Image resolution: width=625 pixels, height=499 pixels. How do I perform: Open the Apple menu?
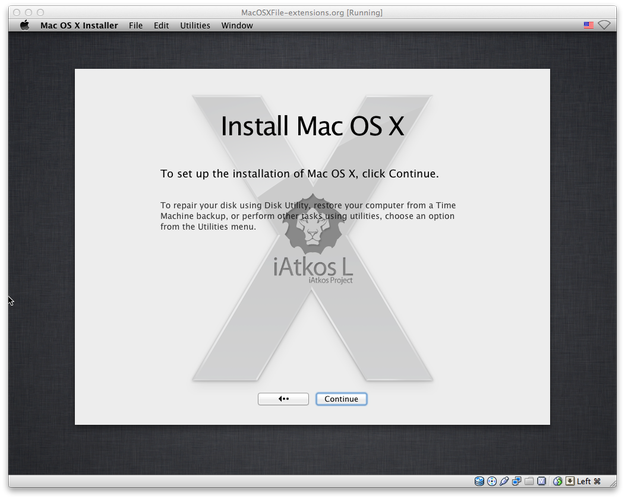pos(25,25)
